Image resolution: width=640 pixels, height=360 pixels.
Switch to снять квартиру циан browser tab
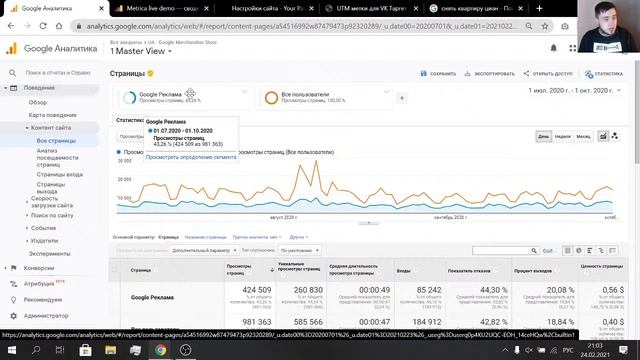pyautogui.click(x=476, y=8)
